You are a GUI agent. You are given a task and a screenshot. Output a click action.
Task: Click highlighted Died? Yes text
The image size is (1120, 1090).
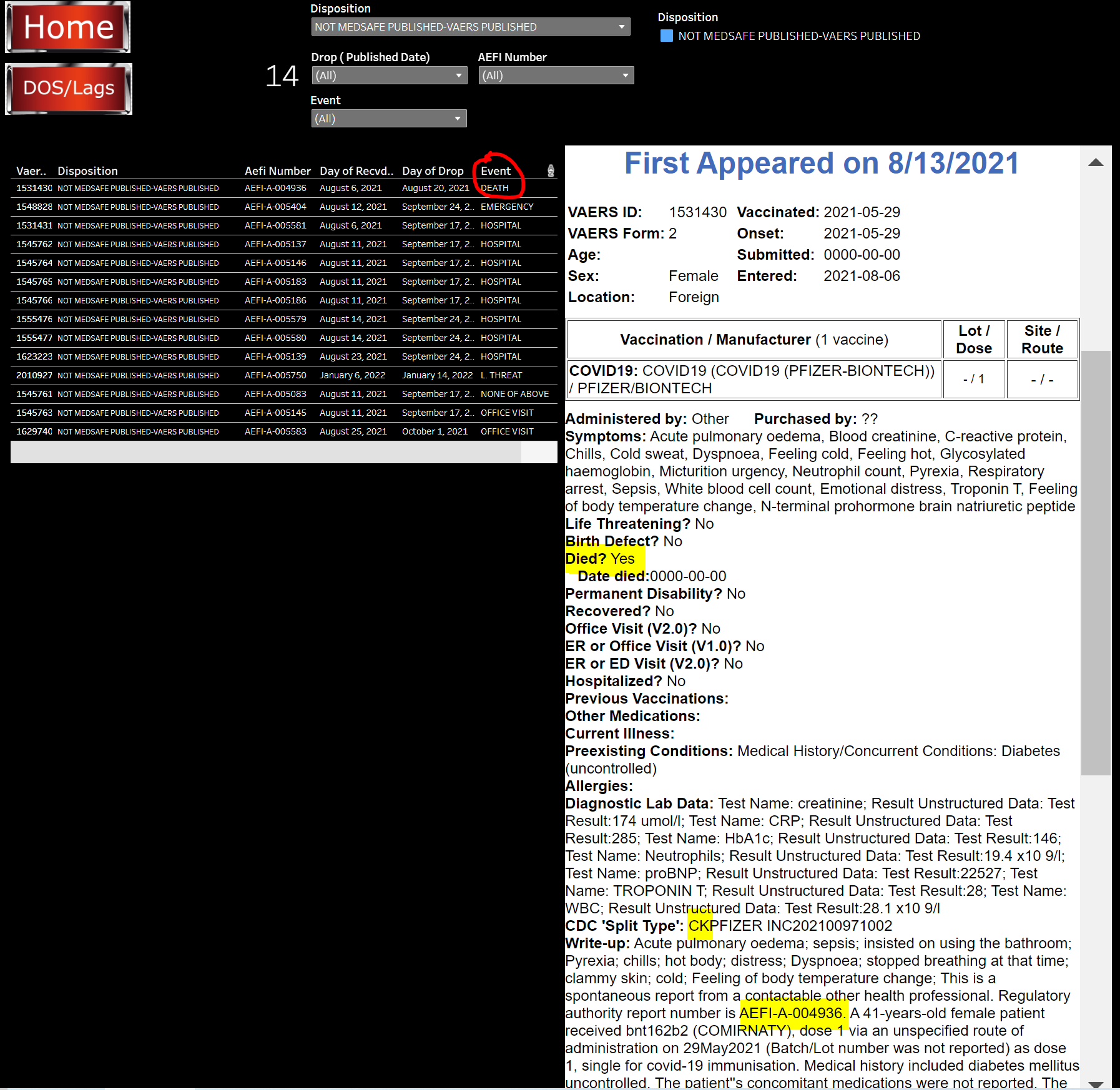(600, 559)
